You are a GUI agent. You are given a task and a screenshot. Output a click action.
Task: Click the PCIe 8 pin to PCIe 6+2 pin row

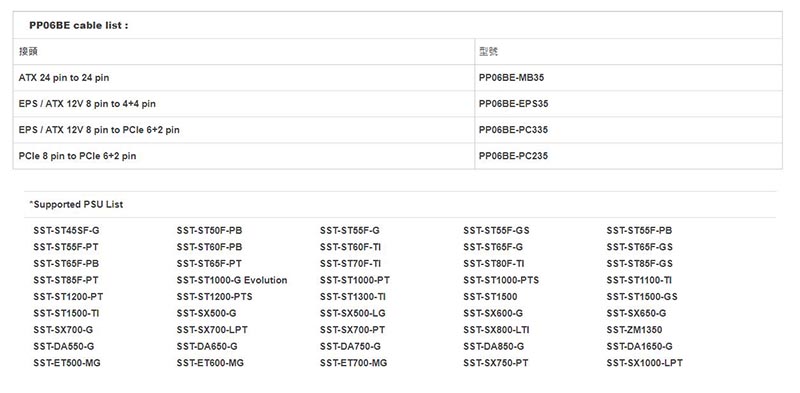pyautogui.click(x=397, y=156)
